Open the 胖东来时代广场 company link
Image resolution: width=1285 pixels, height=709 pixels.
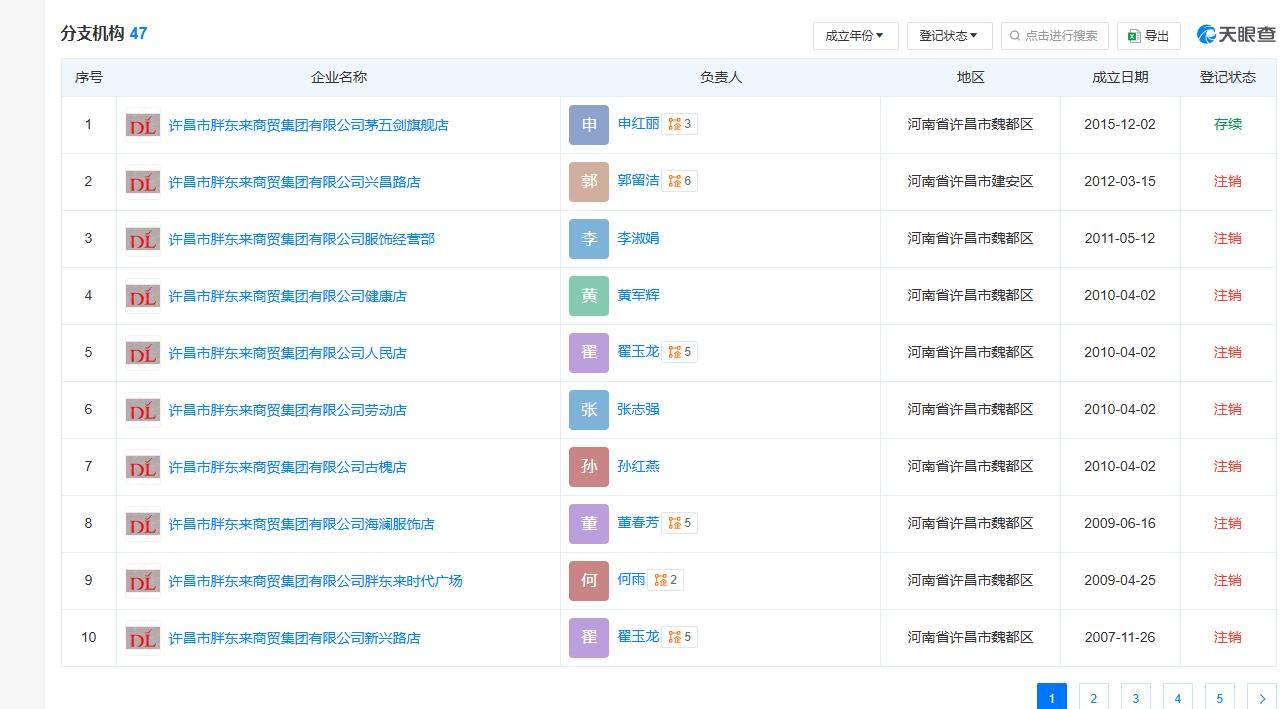315,581
